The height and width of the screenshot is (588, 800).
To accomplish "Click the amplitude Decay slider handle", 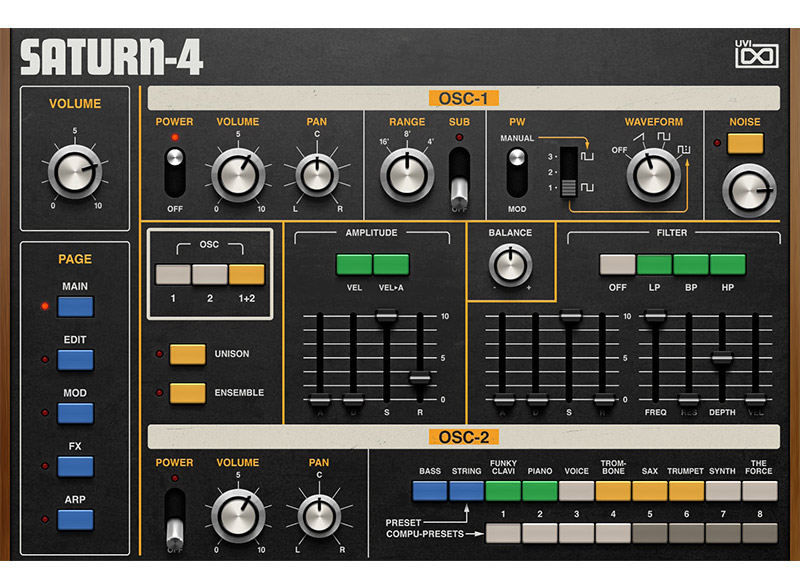I will (x=353, y=399).
